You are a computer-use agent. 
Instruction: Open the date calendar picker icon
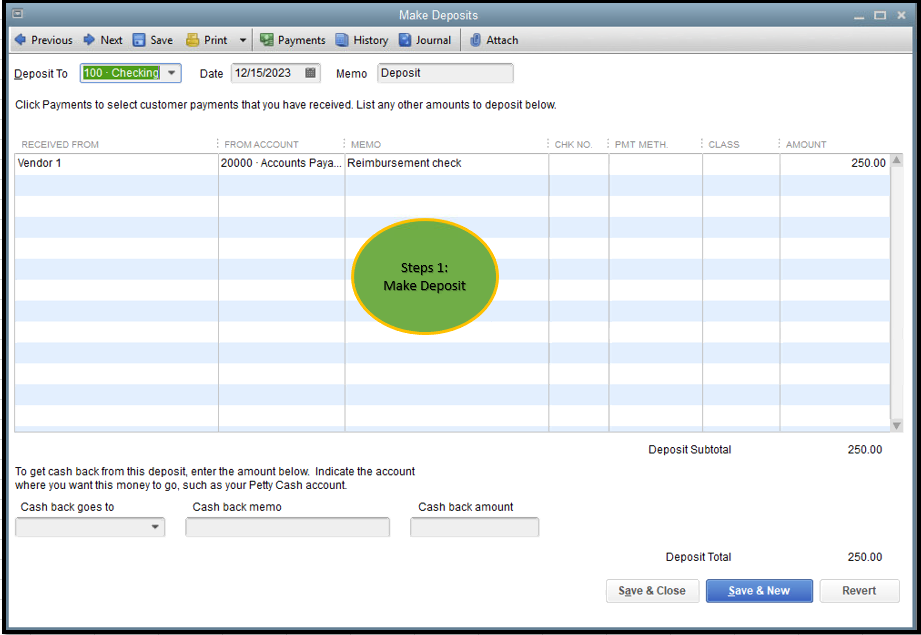(311, 73)
